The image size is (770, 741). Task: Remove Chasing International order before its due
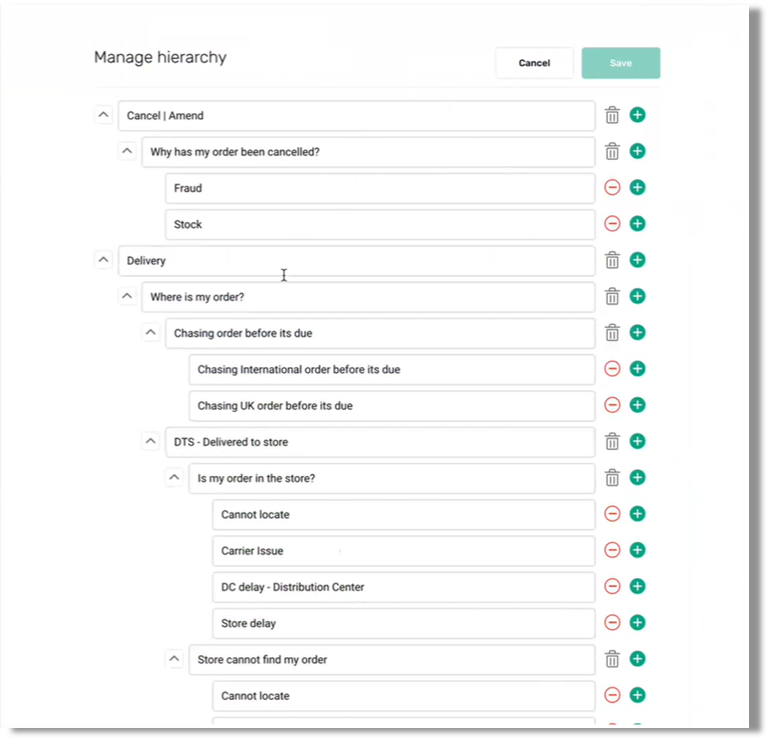(x=612, y=369)
